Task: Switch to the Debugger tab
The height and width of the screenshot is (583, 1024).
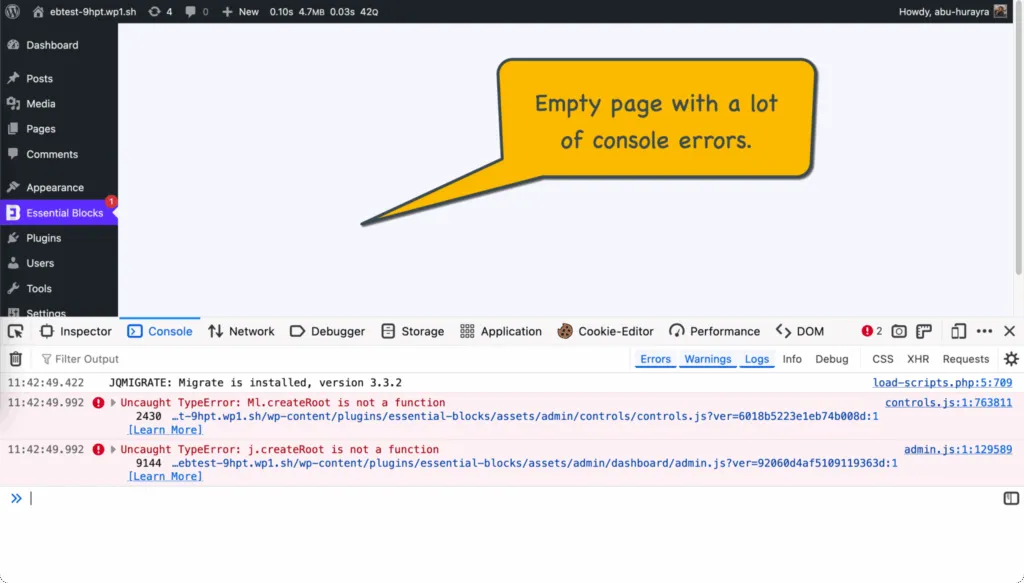Action: 327,332
